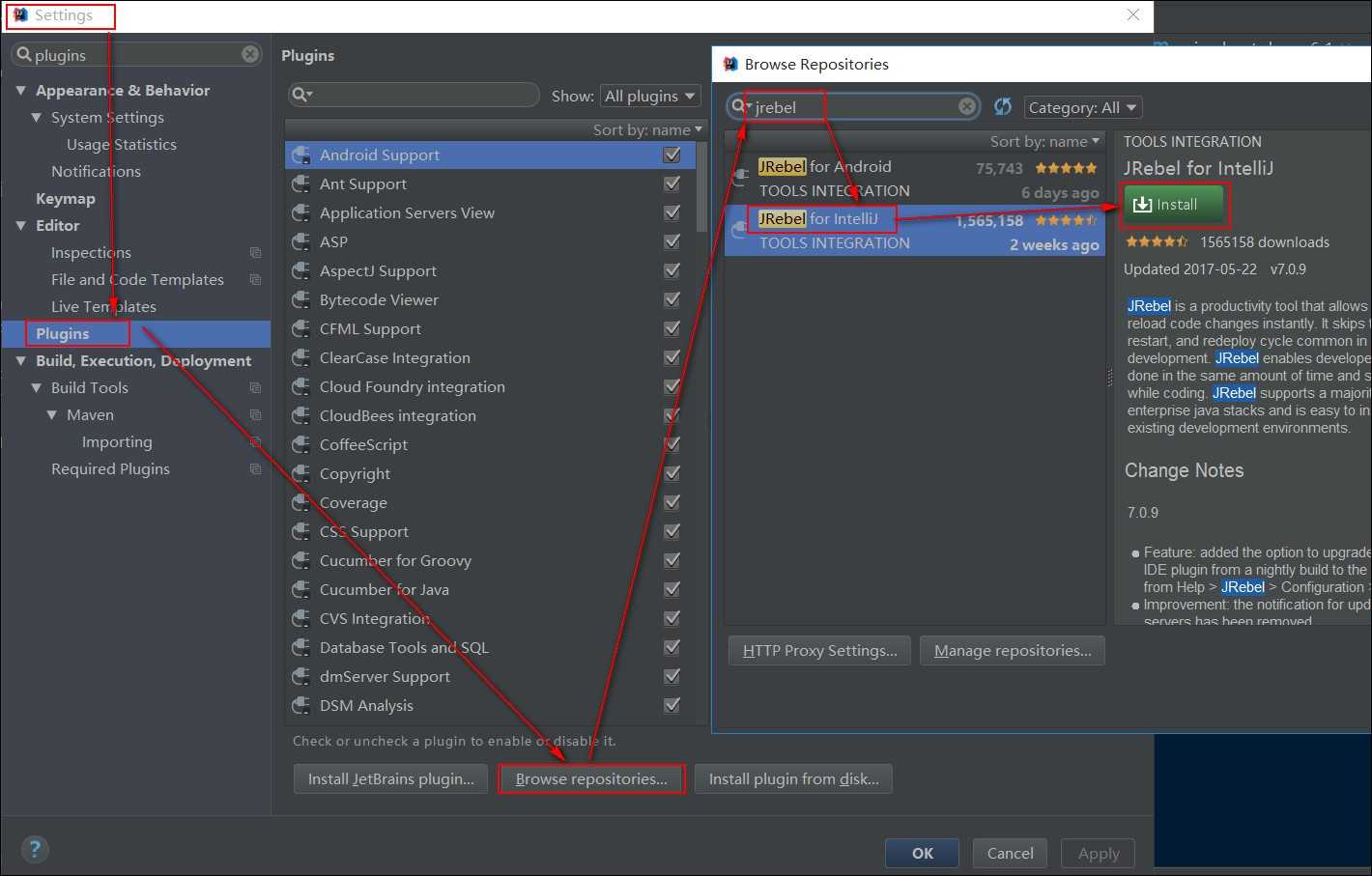Click the Settings window title icon
The height and width of the screenshot is (876, 1372).
tap(20, 15)
